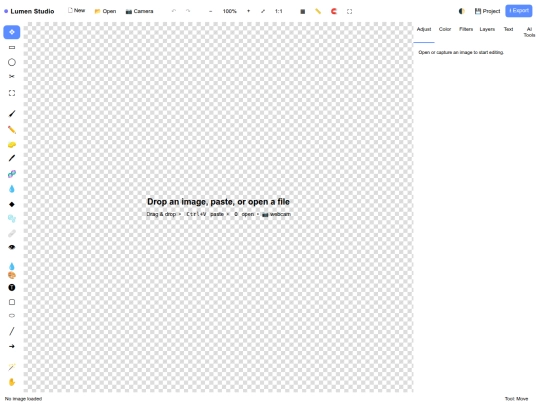Select the ellipse shape tool
The height and width of the screenshot is (405, 540).
(12, 315)
